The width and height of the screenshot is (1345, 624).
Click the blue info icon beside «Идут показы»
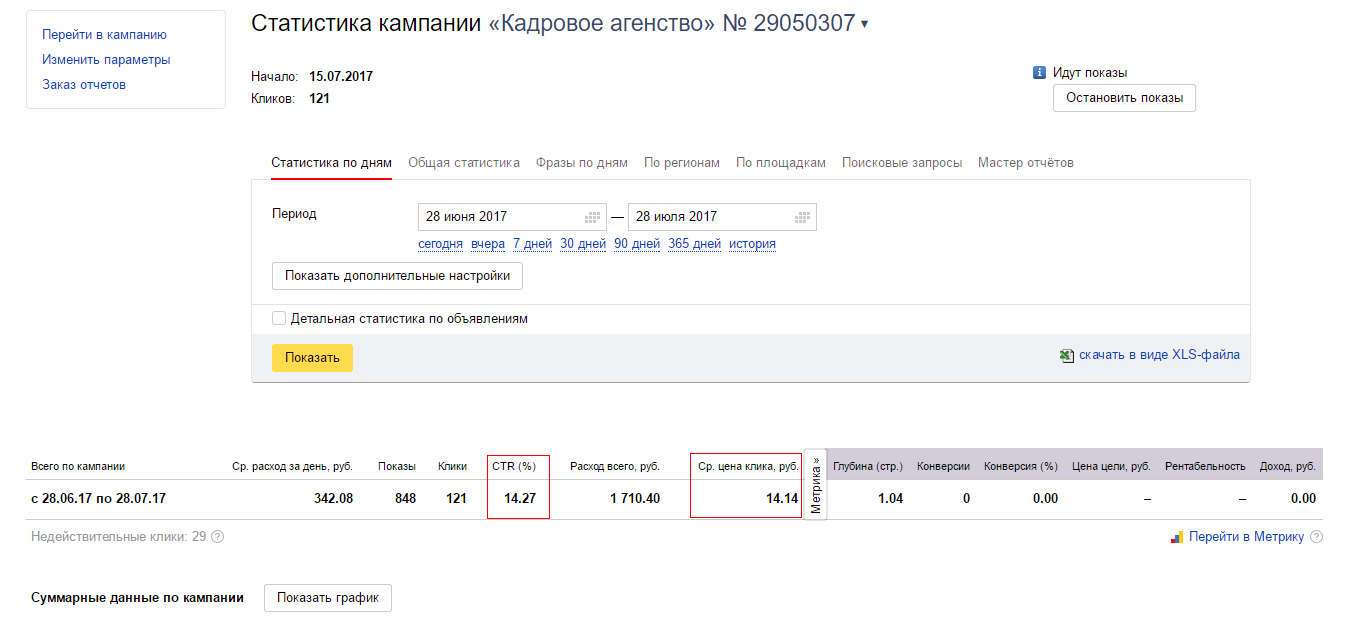[1039, 73]
